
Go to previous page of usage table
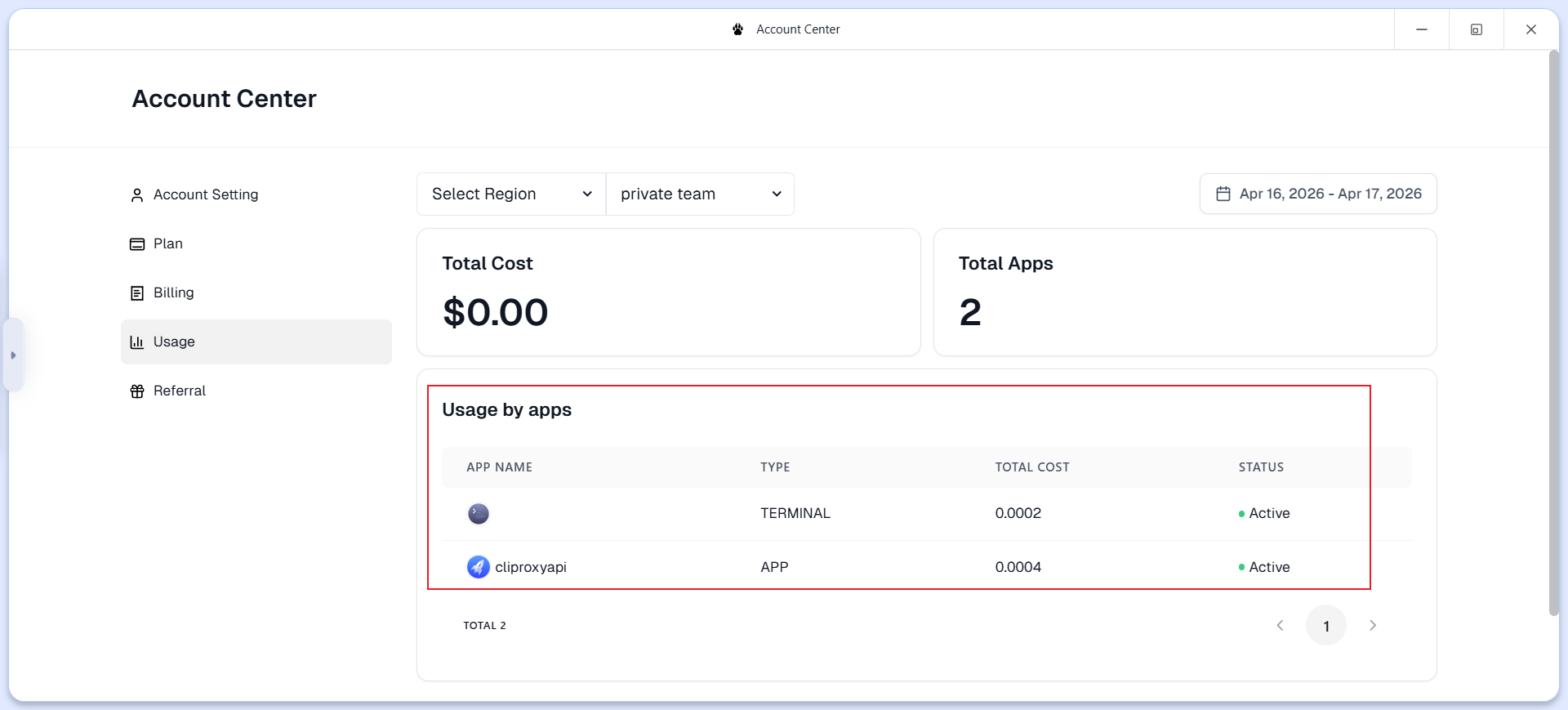pyautogui.click(x=1280, y=626)
